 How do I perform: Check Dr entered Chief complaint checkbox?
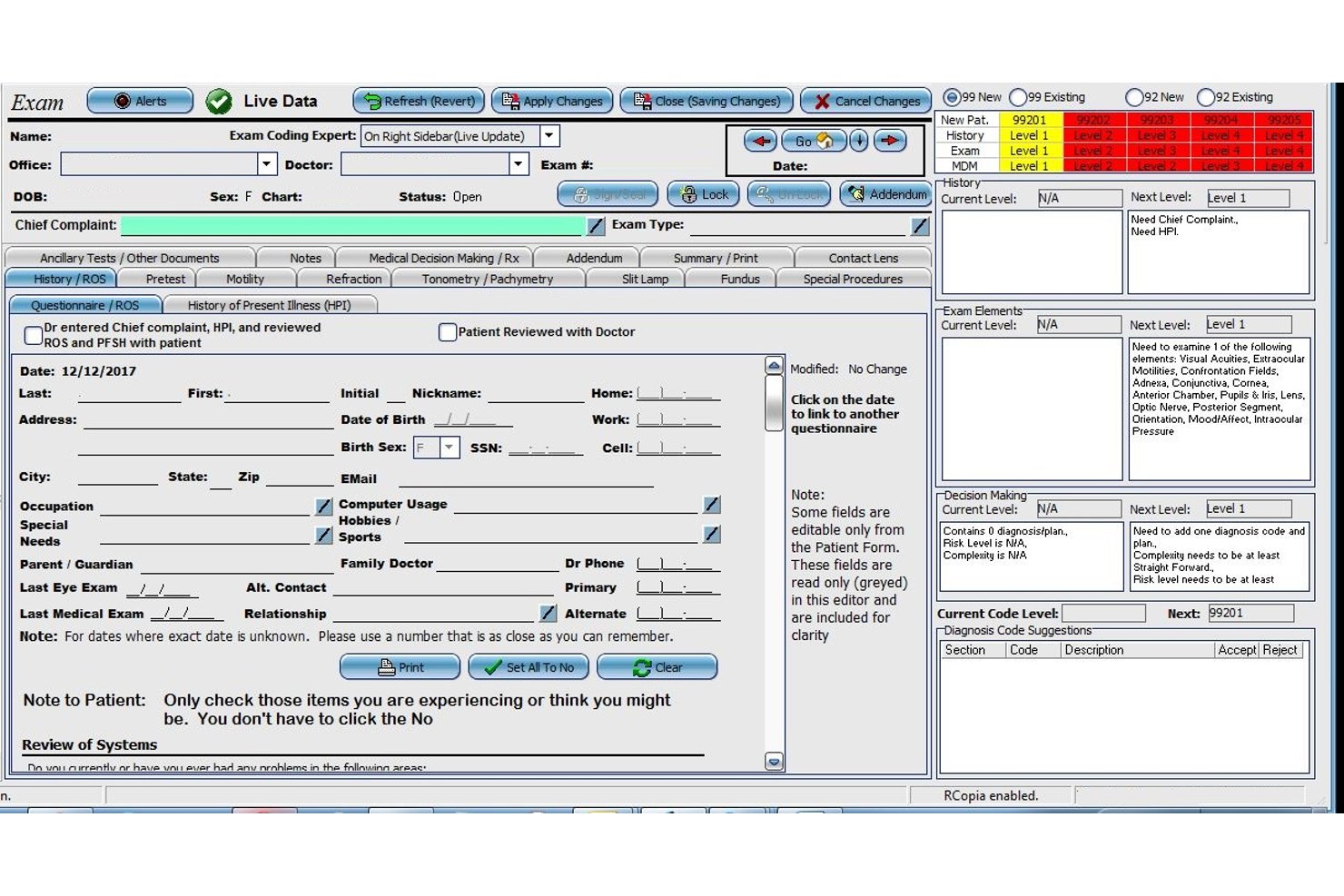click(x=34, y=335)
